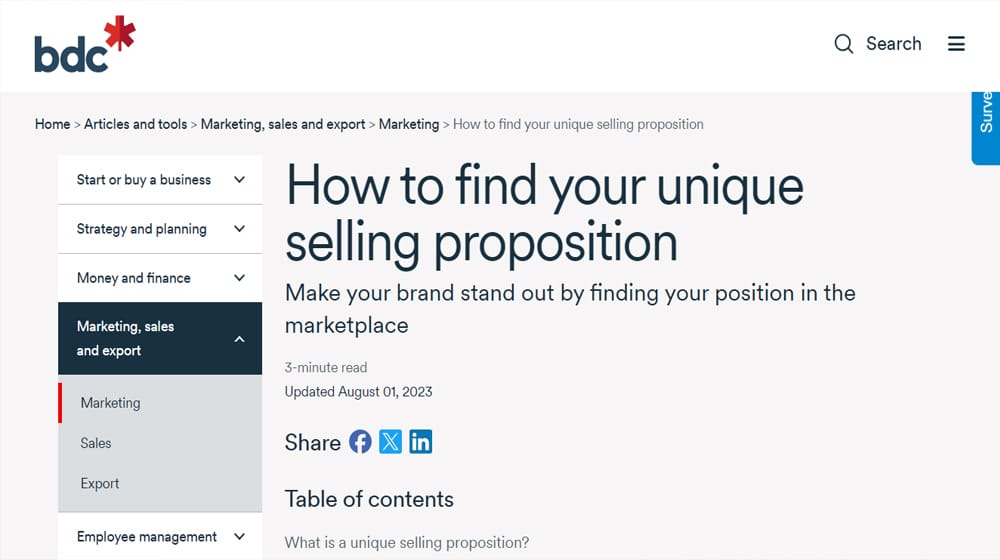The width and height of the screenshot is (1000, 560).
Task: Open the Survey side tab
Action: click(985, 128)
